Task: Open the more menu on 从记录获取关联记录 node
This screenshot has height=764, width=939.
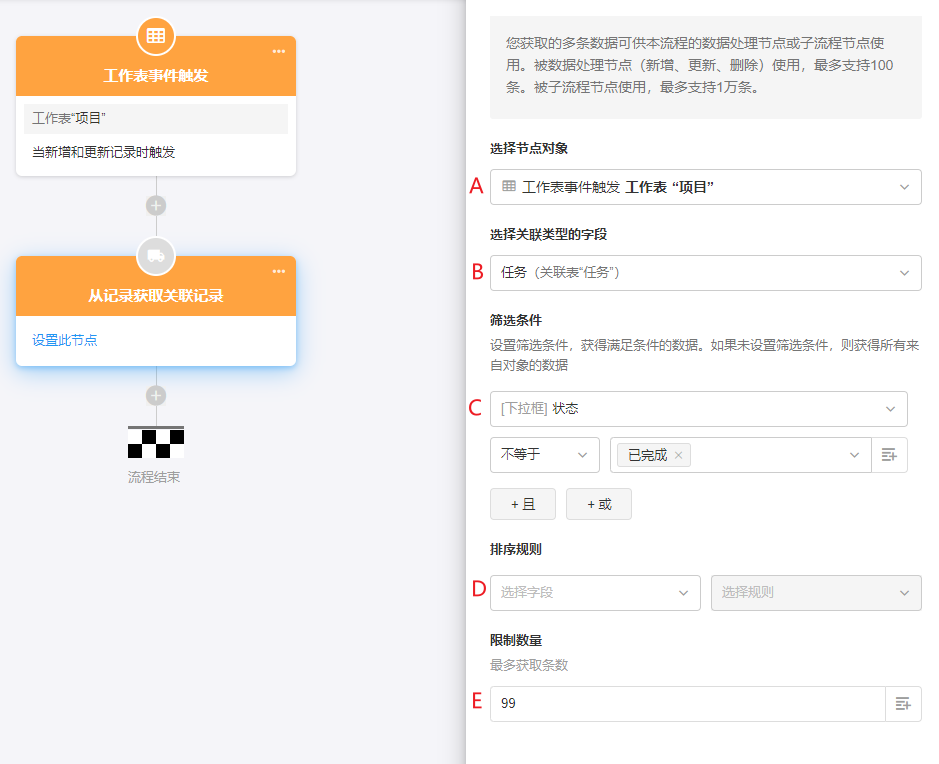Action: pyautogui.click(x=279, y=272)
